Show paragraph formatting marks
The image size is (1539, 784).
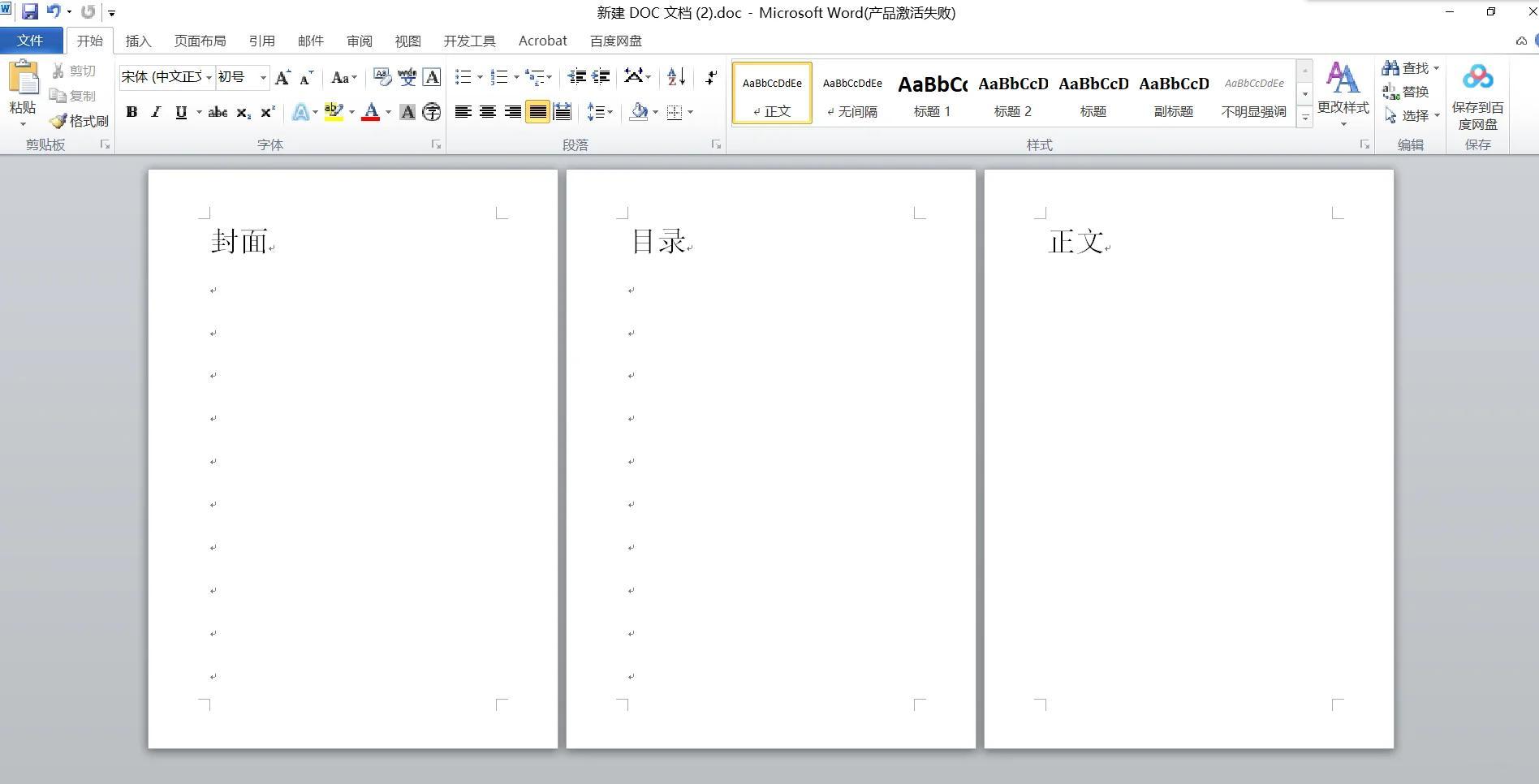711,76
